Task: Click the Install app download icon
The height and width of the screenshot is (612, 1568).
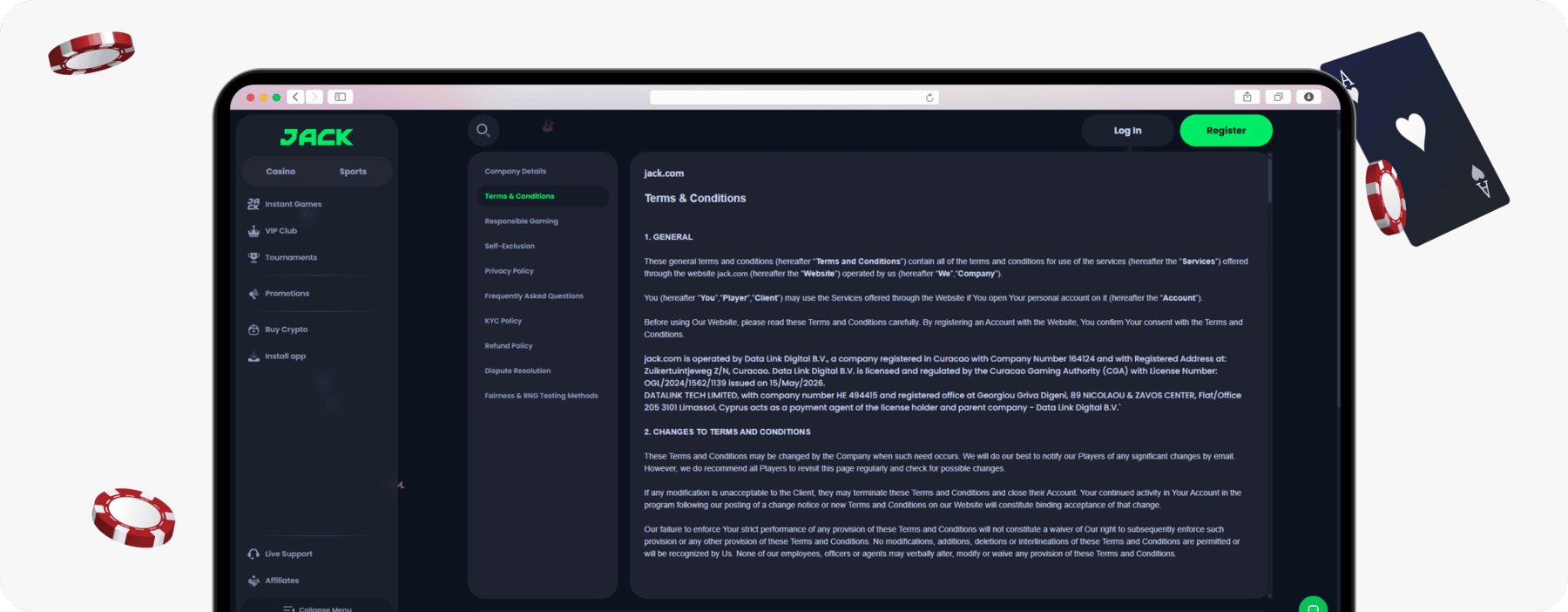Action: tap(253, 357)
